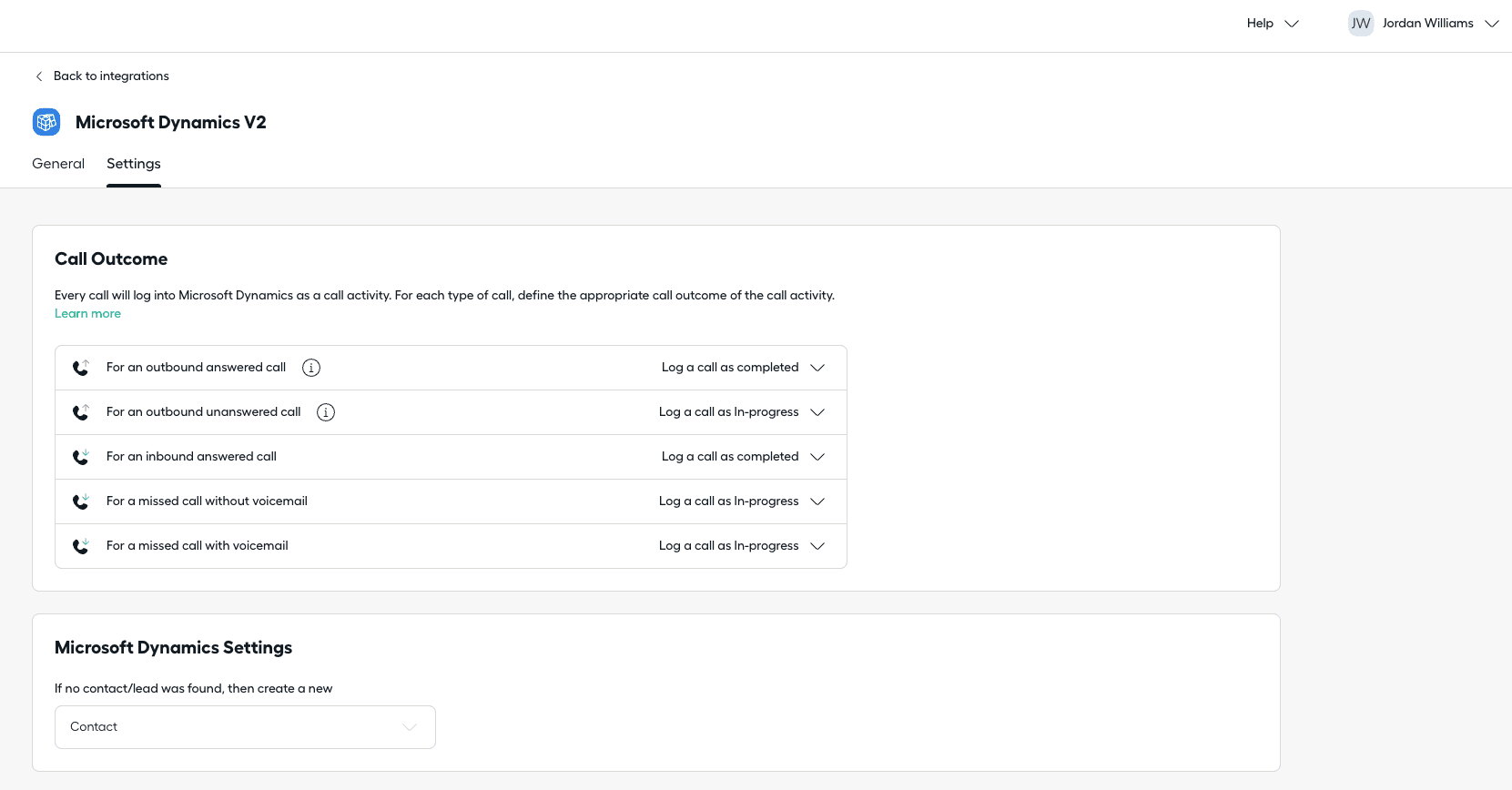Select the Settings tab
This screenshot has width=1512, height=790.
pyautogui.click(x=134, y=164)
